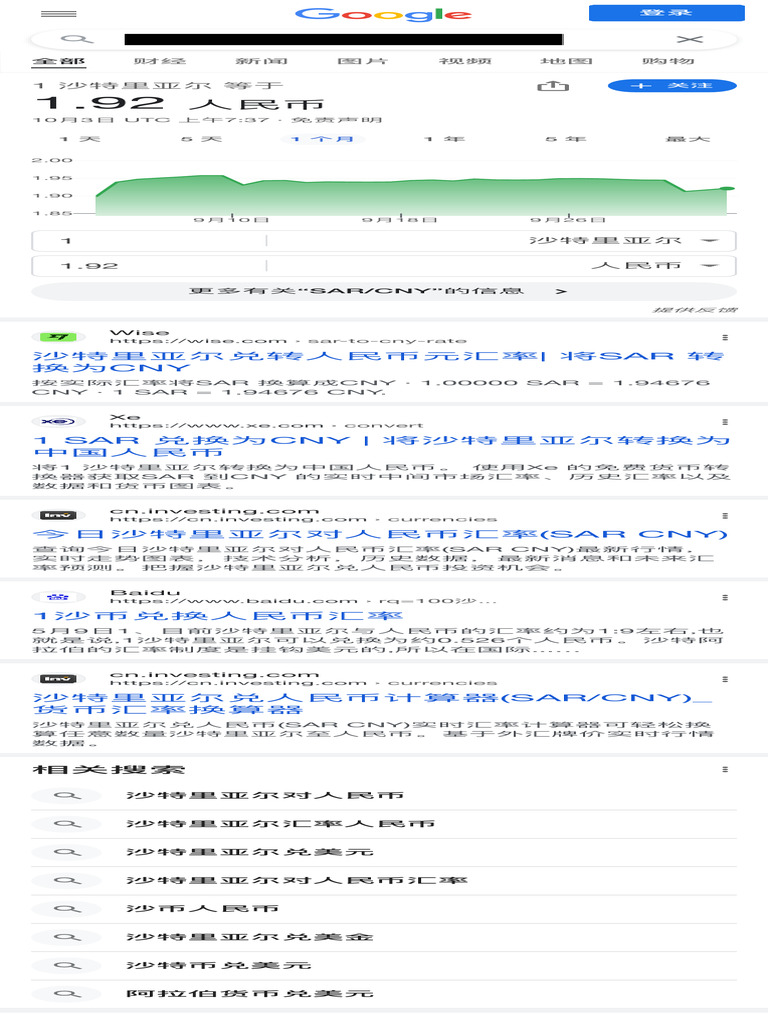Select the 1 个月 chart range
The width and height of the screenshot is (768, 1024).
(x=323, y=138)
